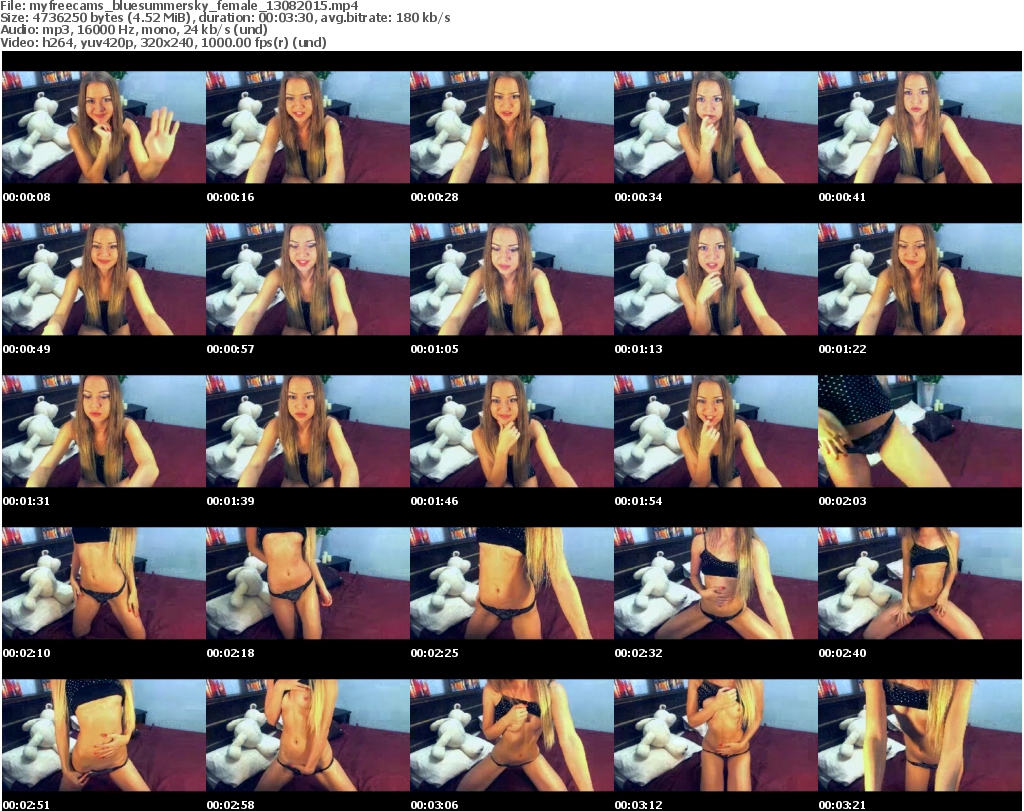Select the timestamp label 00:02:32
Image resolution: width=1024 pixels, height=811 pixels.
point(638,653)
